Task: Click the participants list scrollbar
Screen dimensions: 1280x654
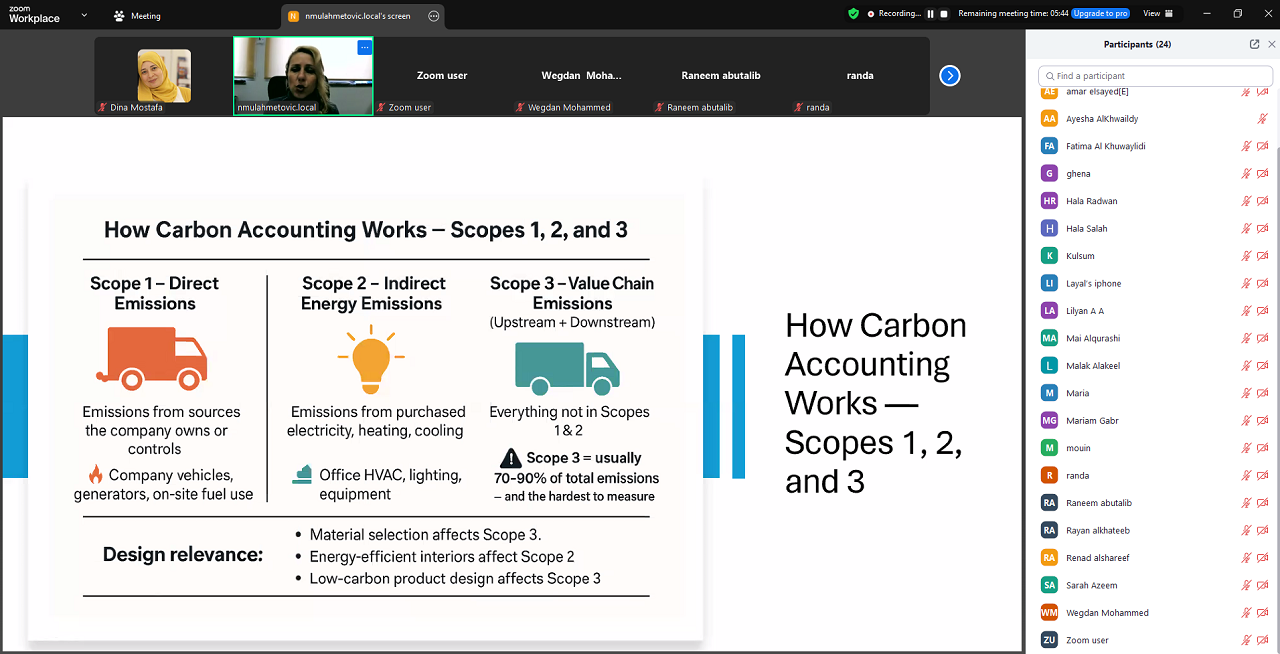Action: click(x=1276, y=300)
